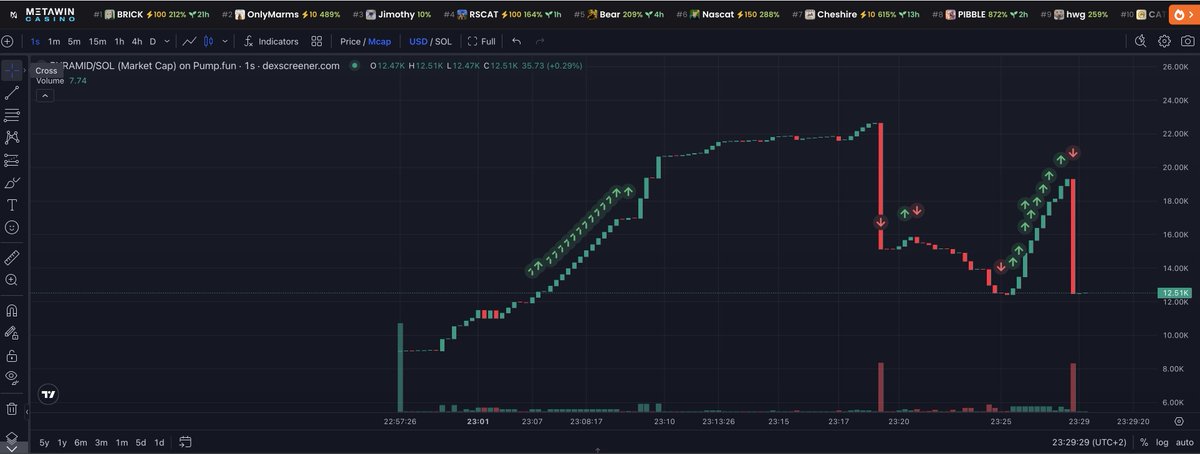The height and width of the screenshot is (454, 1200).
Task: Open the layout grid selector
Action: click(317, 41)
